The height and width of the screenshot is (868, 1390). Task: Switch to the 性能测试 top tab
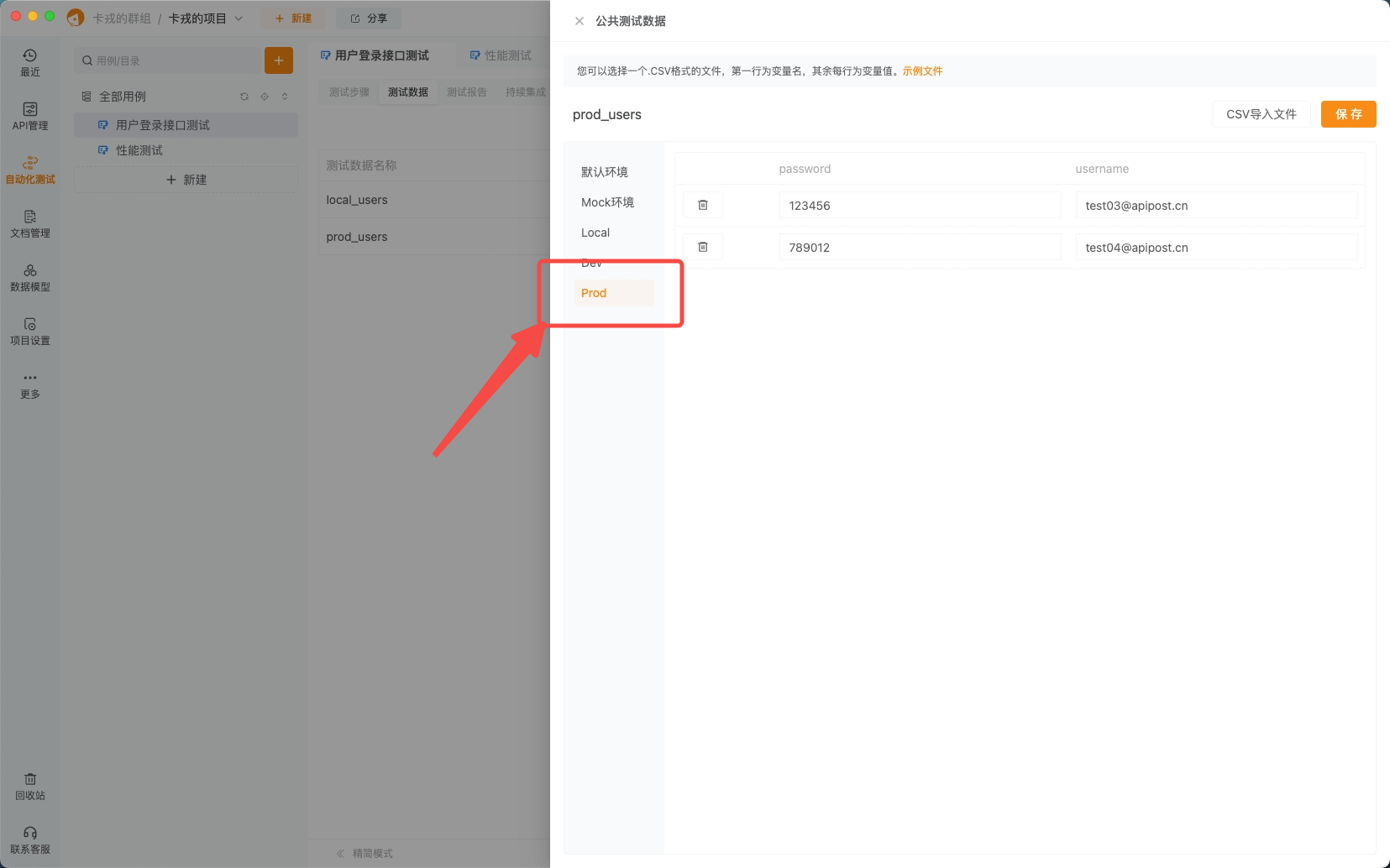point(501,55)
